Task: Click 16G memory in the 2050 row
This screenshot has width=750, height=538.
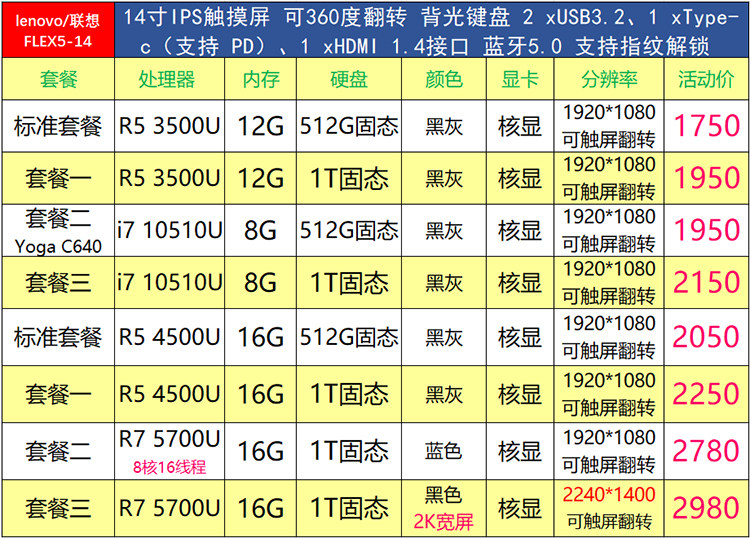Action: [x=261, y=337]
